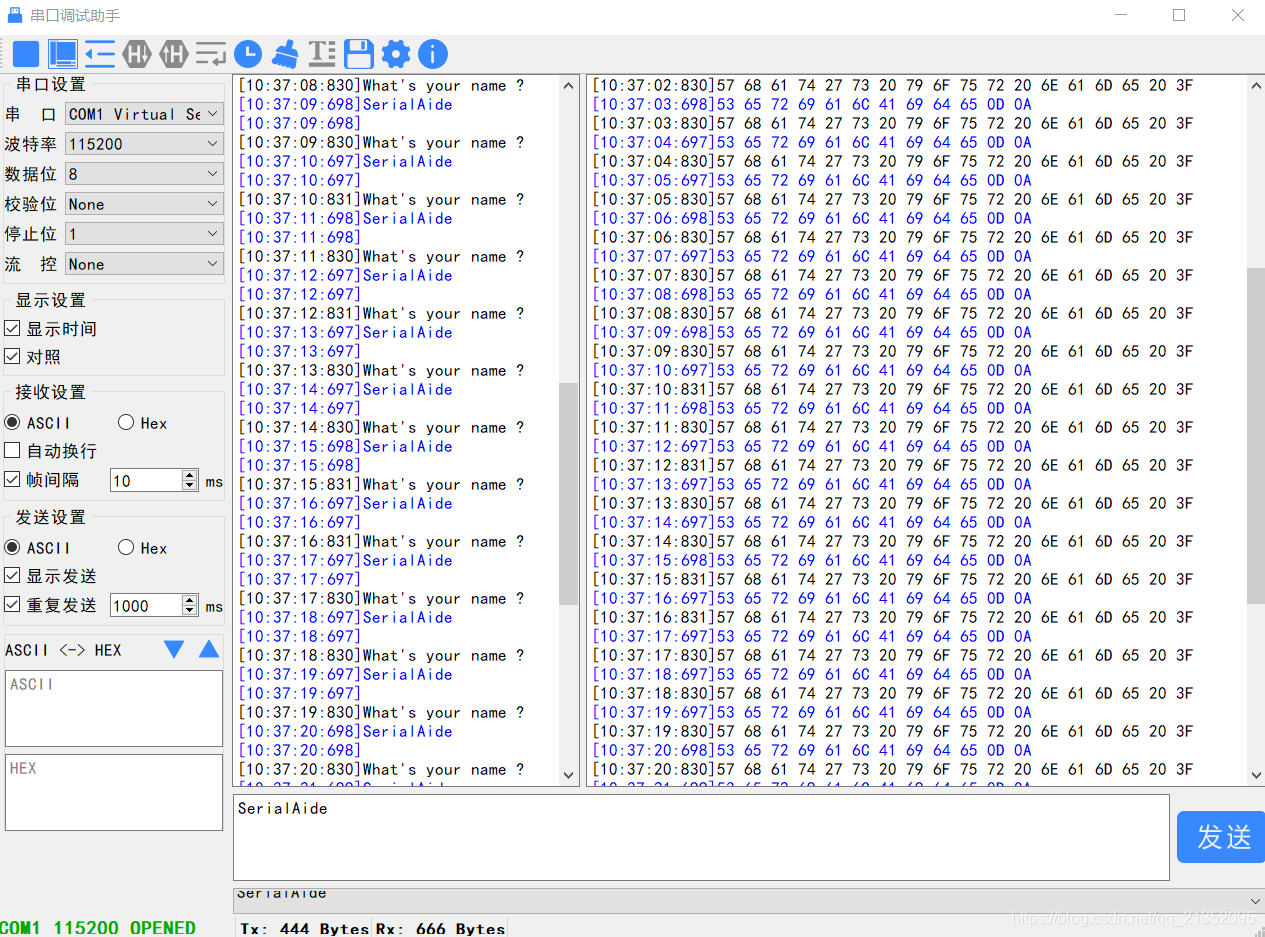Click the 发送 send button

(1221, 837)
